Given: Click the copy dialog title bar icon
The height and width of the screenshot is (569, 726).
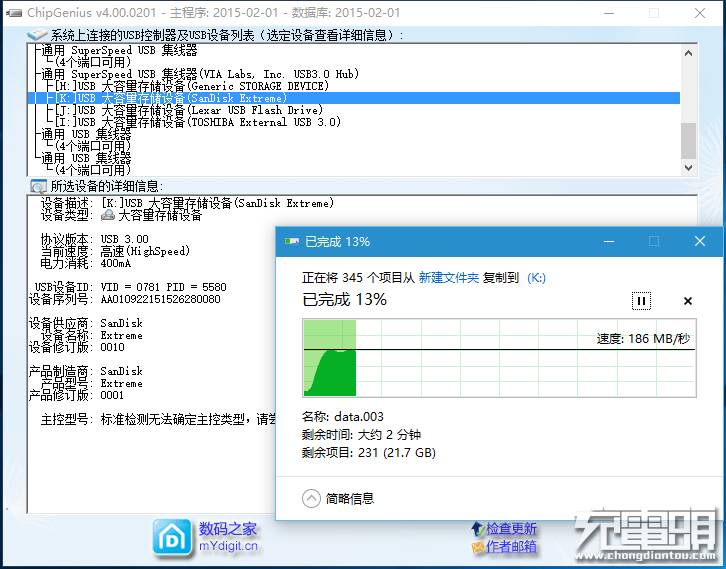Looking at the screenshot, I should pos(292,241).
